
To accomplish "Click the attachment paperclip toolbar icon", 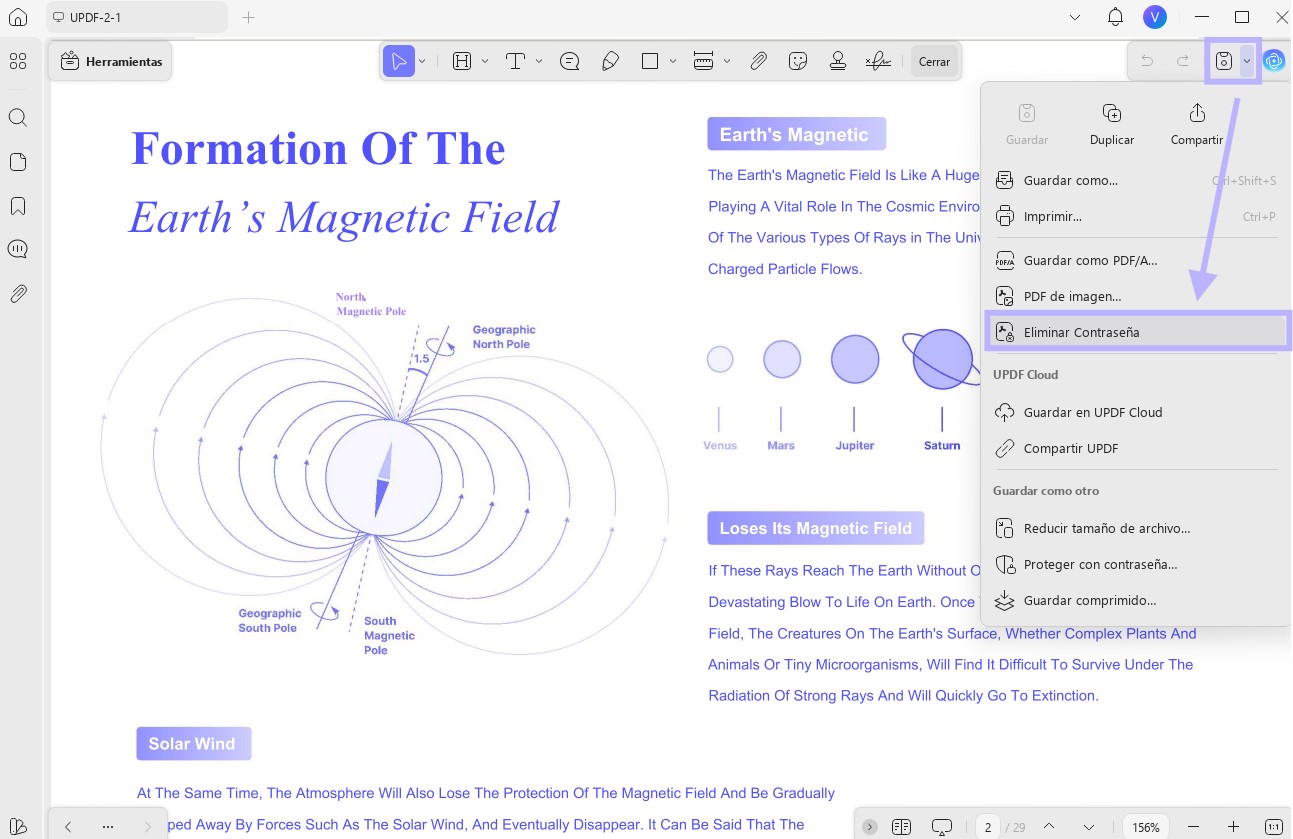I will pos(759,62).
